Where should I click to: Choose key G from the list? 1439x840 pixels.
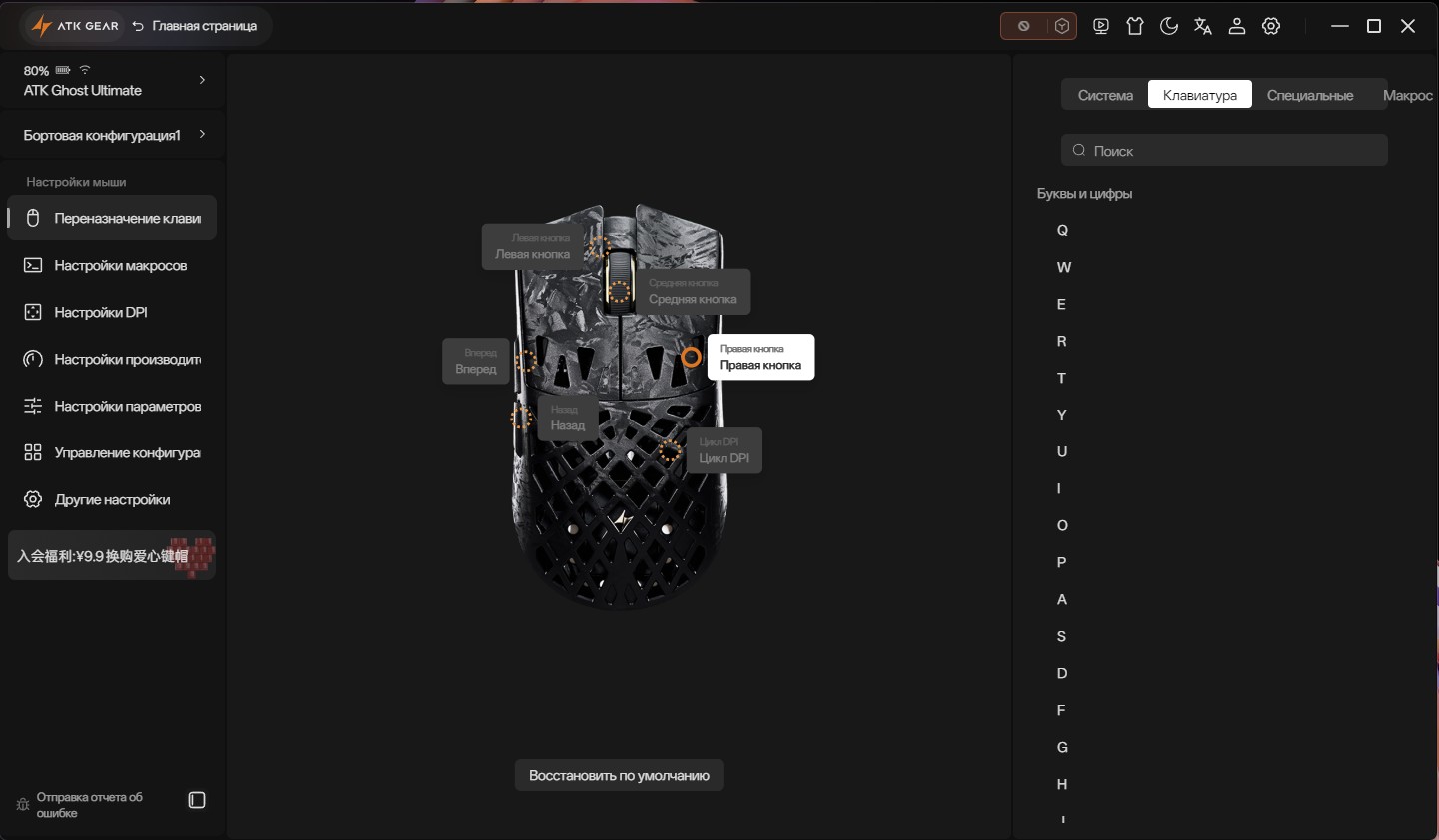[1062, 747]
